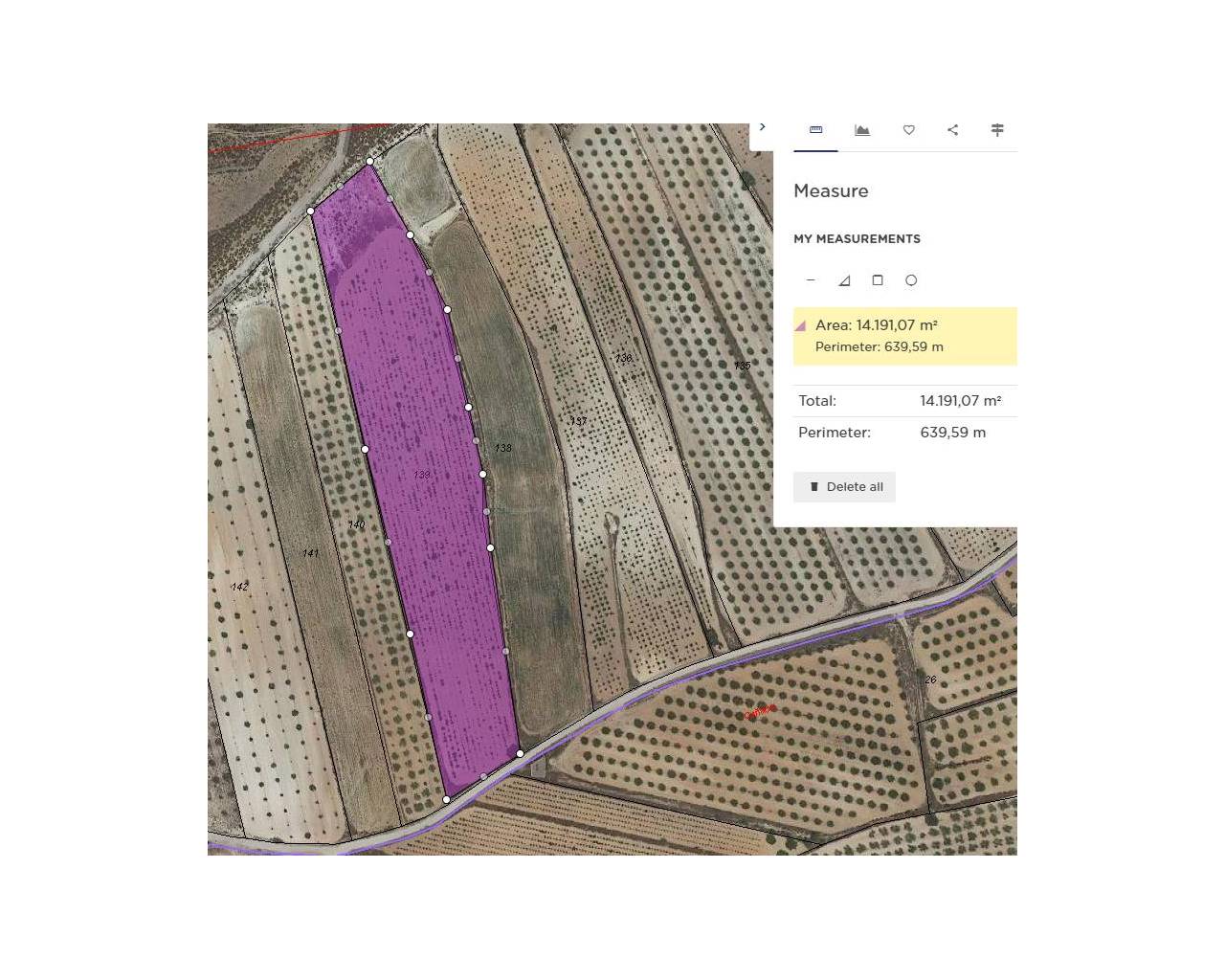Click the red Camino label on map

[760, 712]
